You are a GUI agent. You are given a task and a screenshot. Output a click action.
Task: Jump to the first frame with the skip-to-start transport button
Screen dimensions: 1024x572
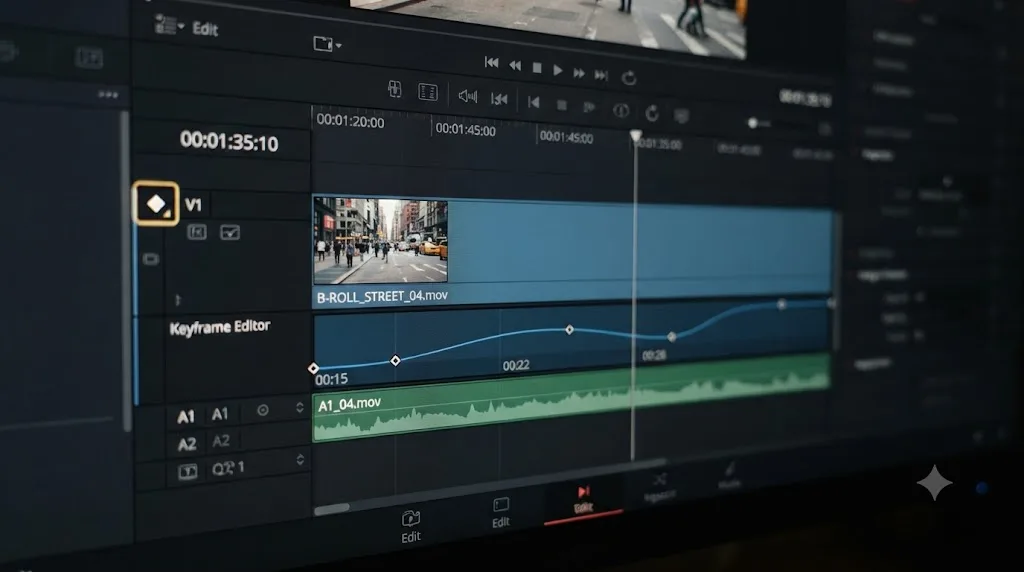(491, 63)
